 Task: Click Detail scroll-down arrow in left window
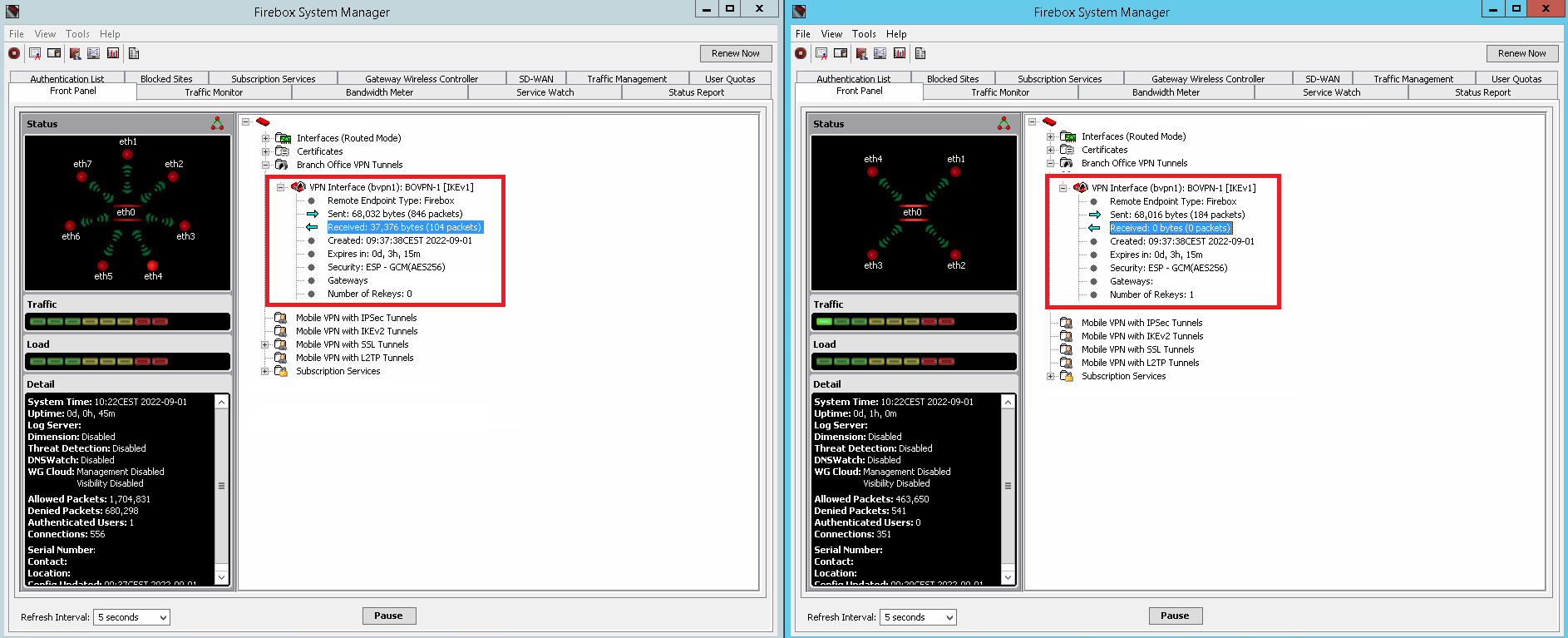221,576
